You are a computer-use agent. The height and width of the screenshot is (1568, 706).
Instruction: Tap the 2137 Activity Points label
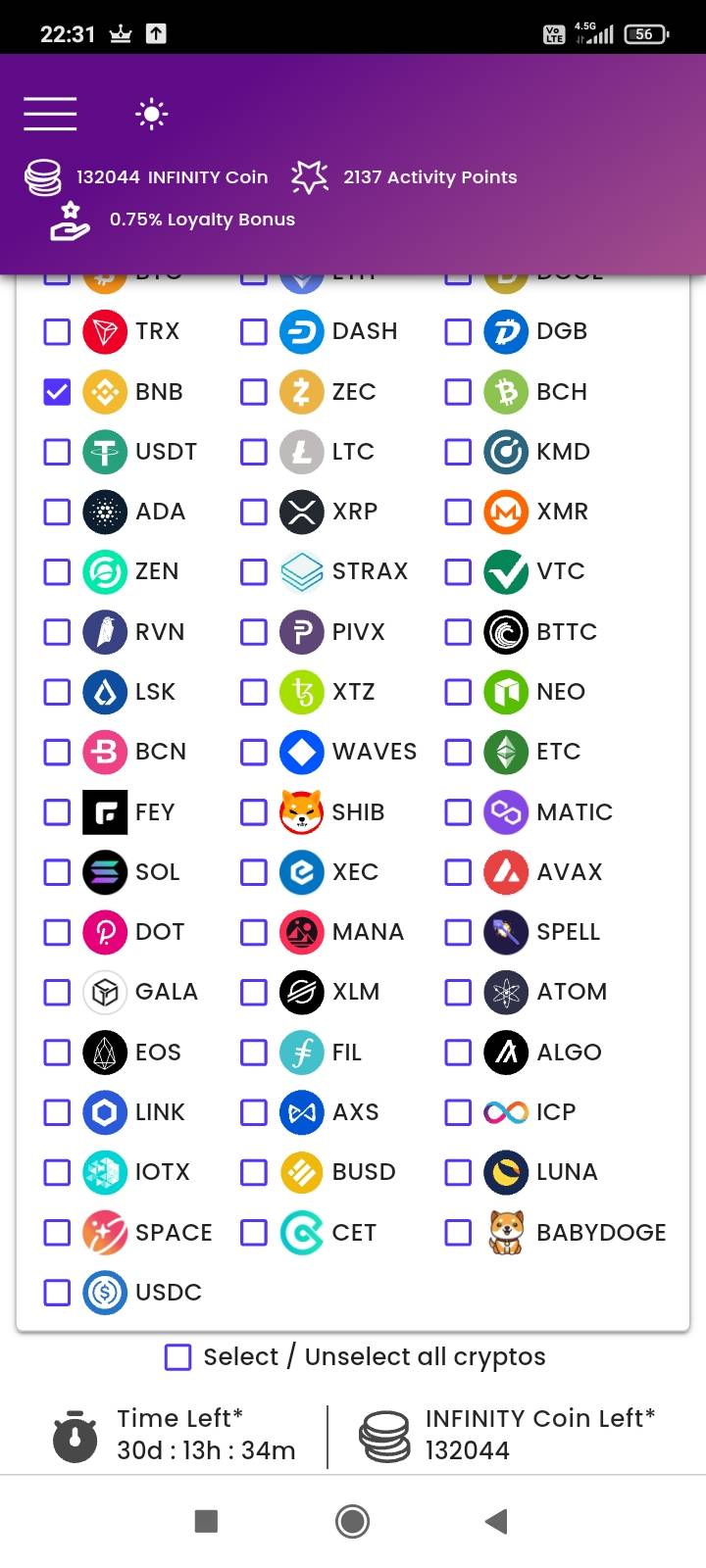point(429,177)
